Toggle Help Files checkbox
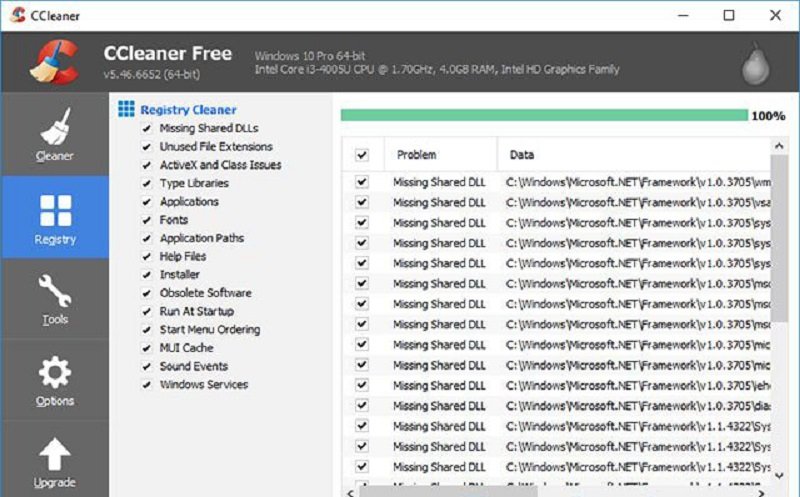 coord(147,257)
